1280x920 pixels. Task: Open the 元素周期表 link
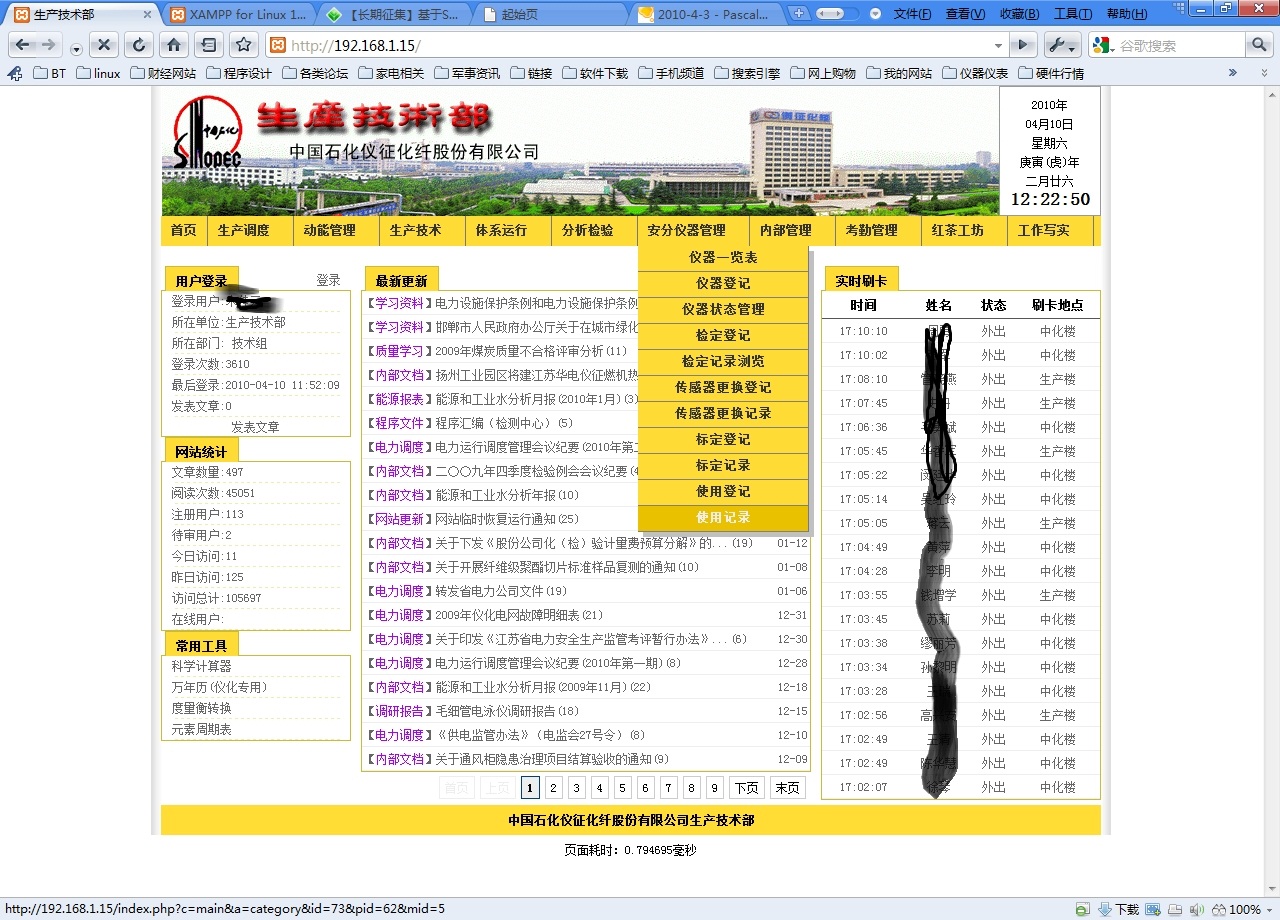coord(201,730)
